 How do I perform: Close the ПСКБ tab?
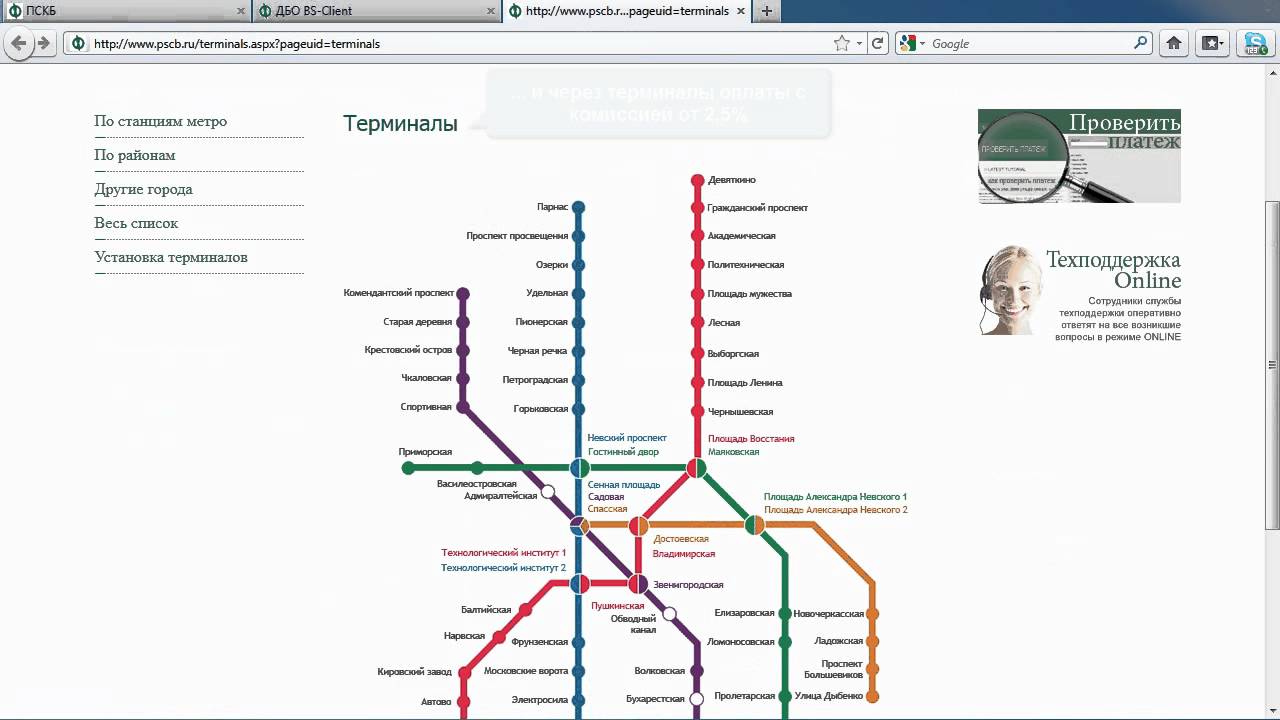241,11
